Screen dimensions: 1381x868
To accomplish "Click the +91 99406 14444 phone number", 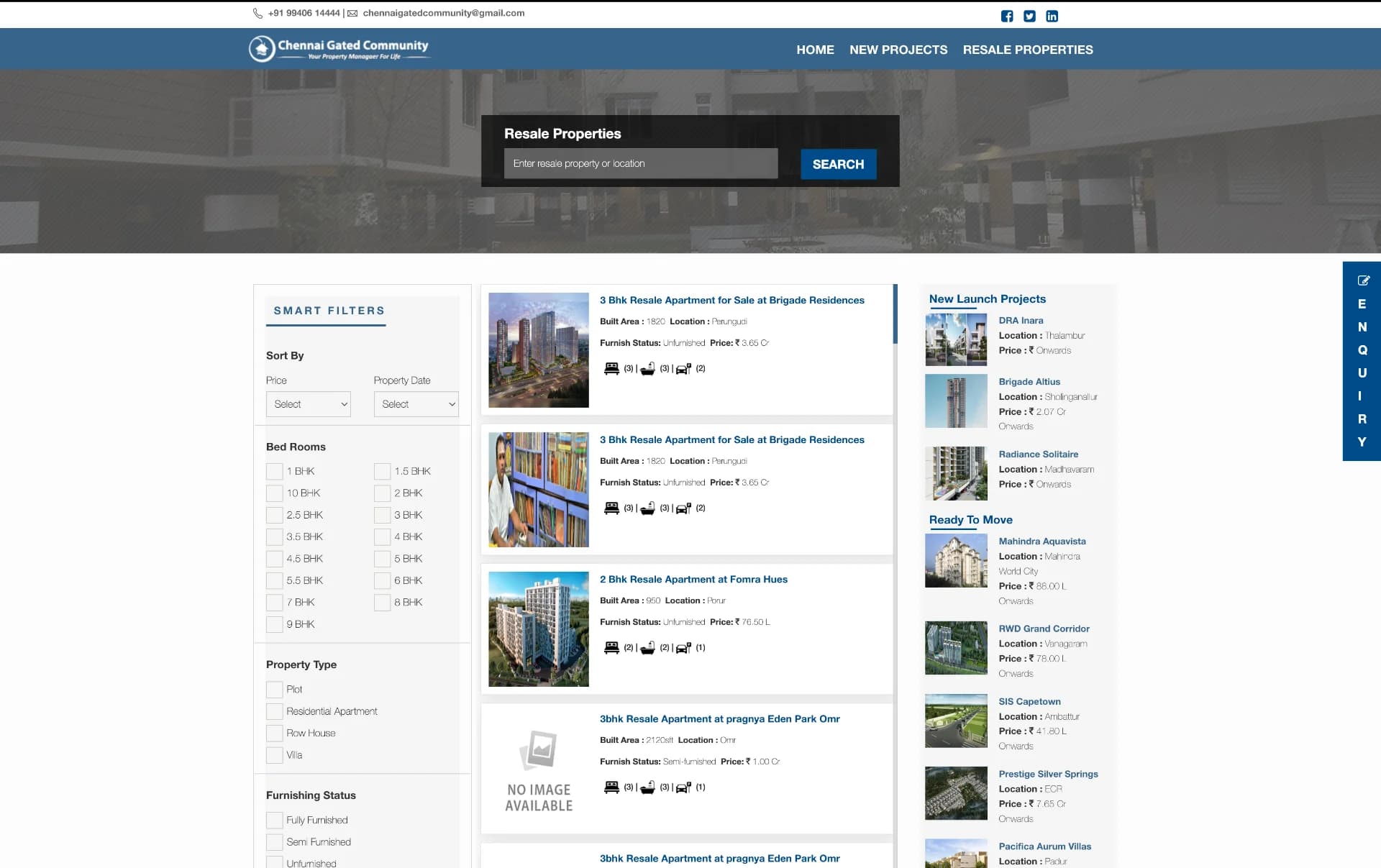I will tap(304, 13).
